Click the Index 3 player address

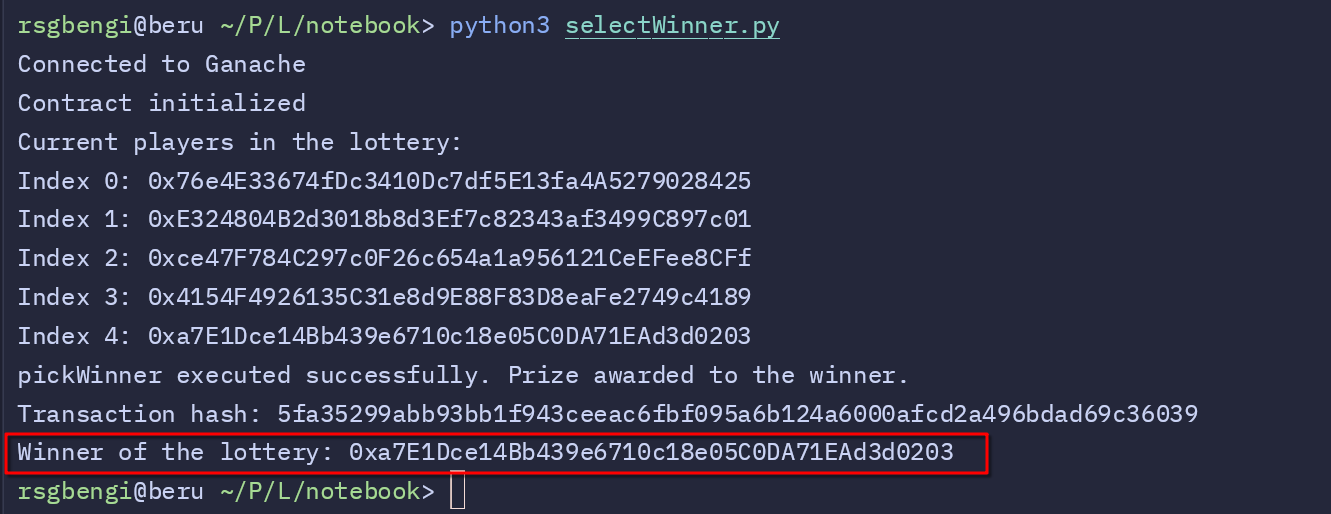point(449,297)
